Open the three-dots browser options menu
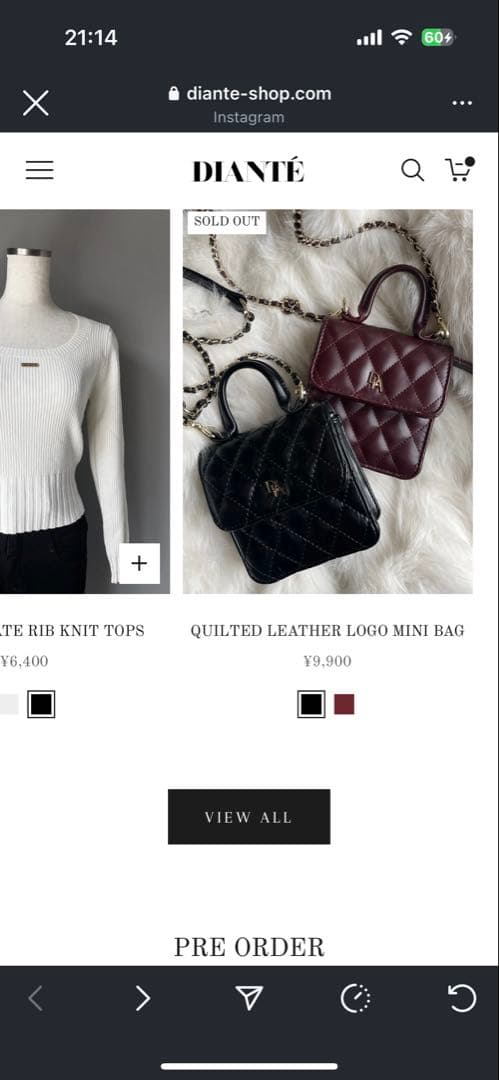This screenshot has width=499, height=1080. pyautogui.click(x=462, y=103)
